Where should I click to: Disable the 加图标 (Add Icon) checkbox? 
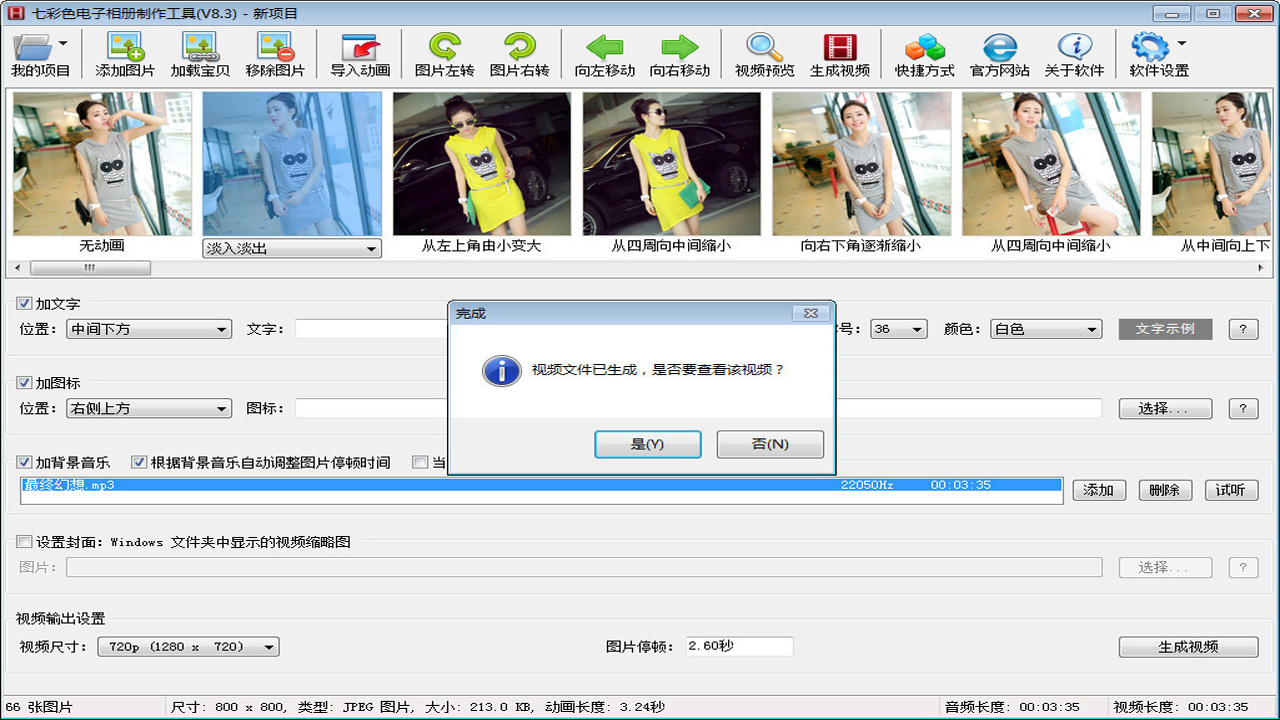(22, 383)
